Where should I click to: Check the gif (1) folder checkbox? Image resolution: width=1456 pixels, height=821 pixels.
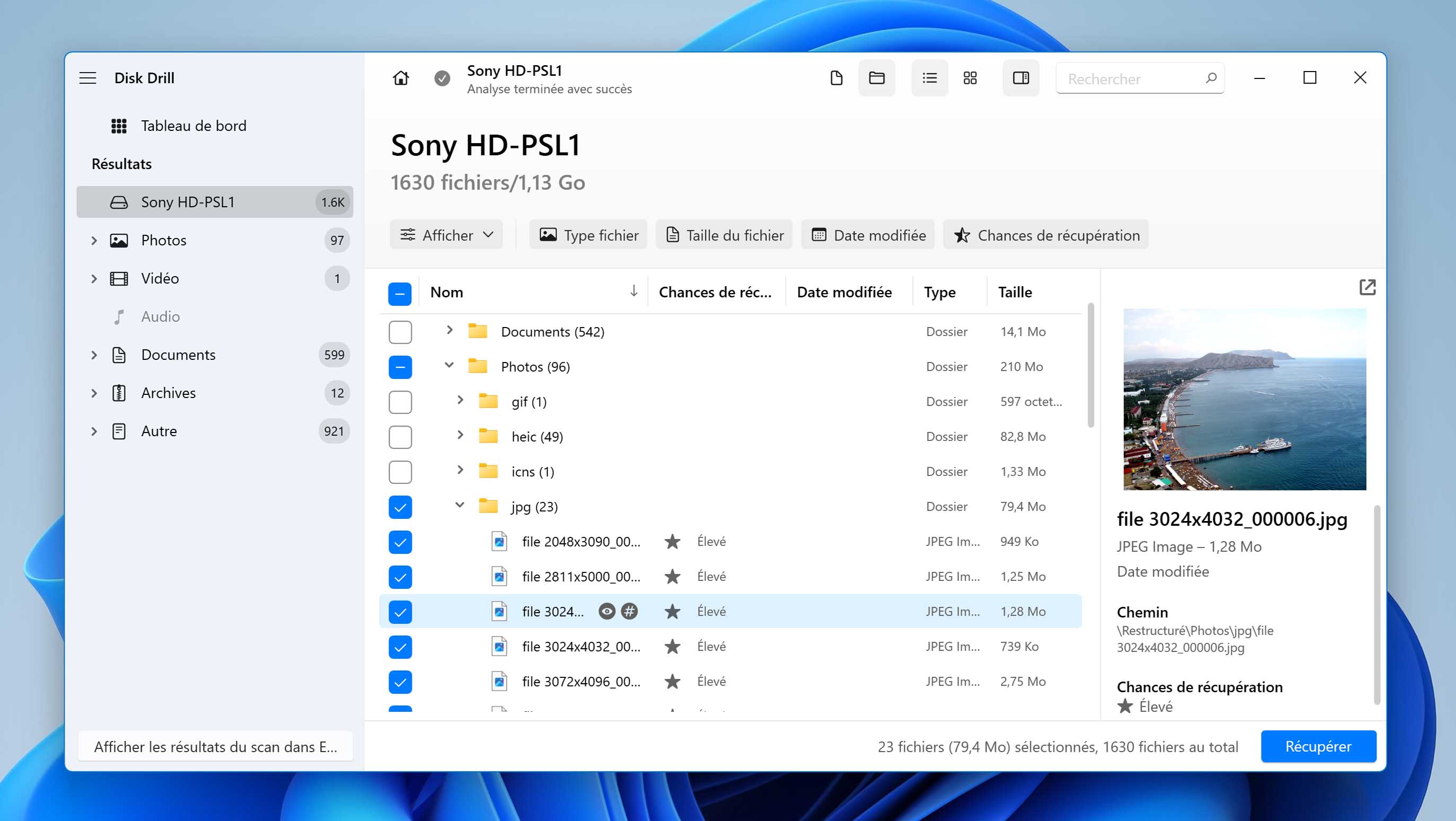tap(400, 402)
